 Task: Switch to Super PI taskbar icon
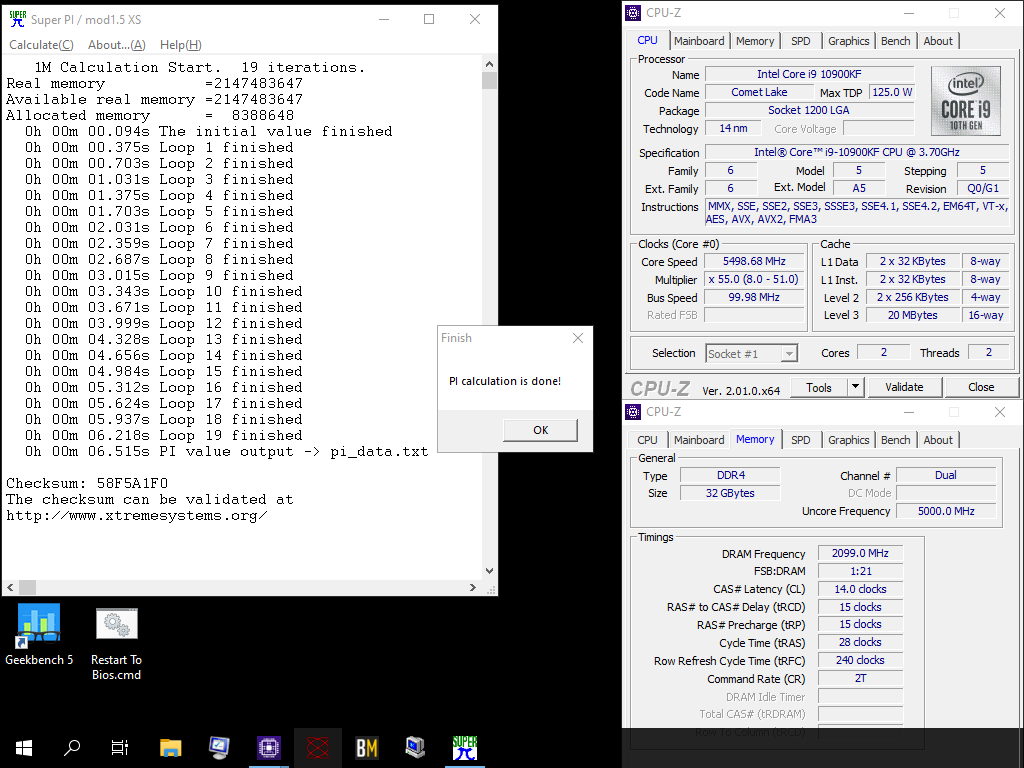[x=464, y=748]
